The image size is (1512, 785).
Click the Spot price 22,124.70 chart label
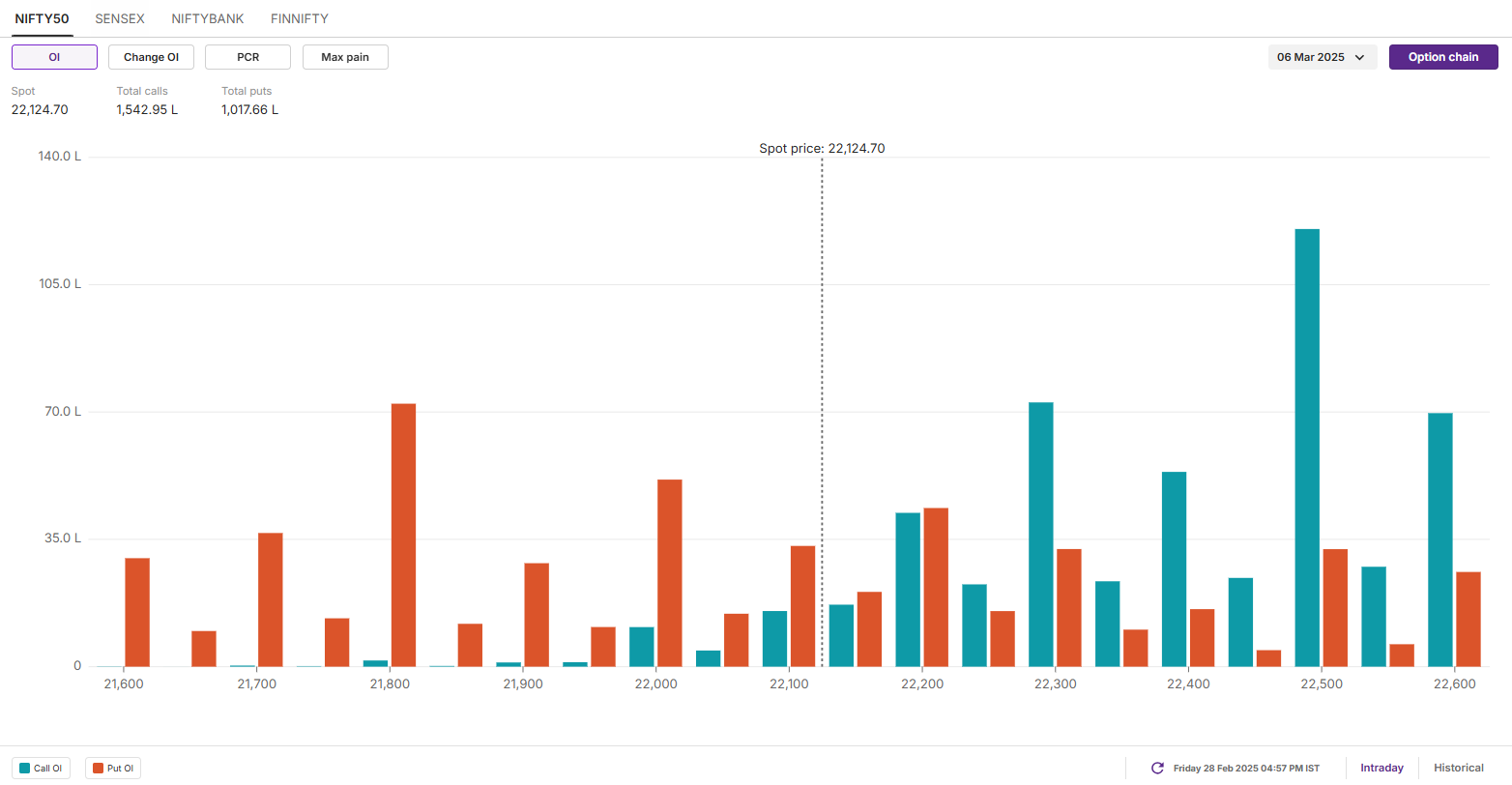(822, 149)
